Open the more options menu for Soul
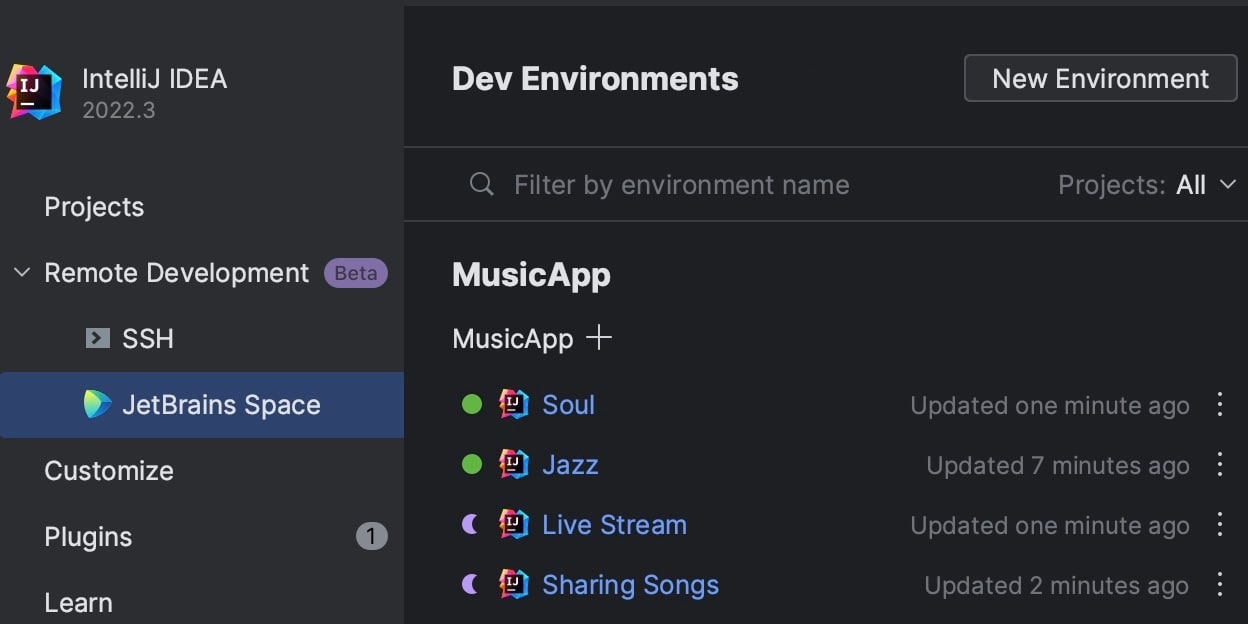Viewport: 1248px width, 624px height. click(1219, 404)
